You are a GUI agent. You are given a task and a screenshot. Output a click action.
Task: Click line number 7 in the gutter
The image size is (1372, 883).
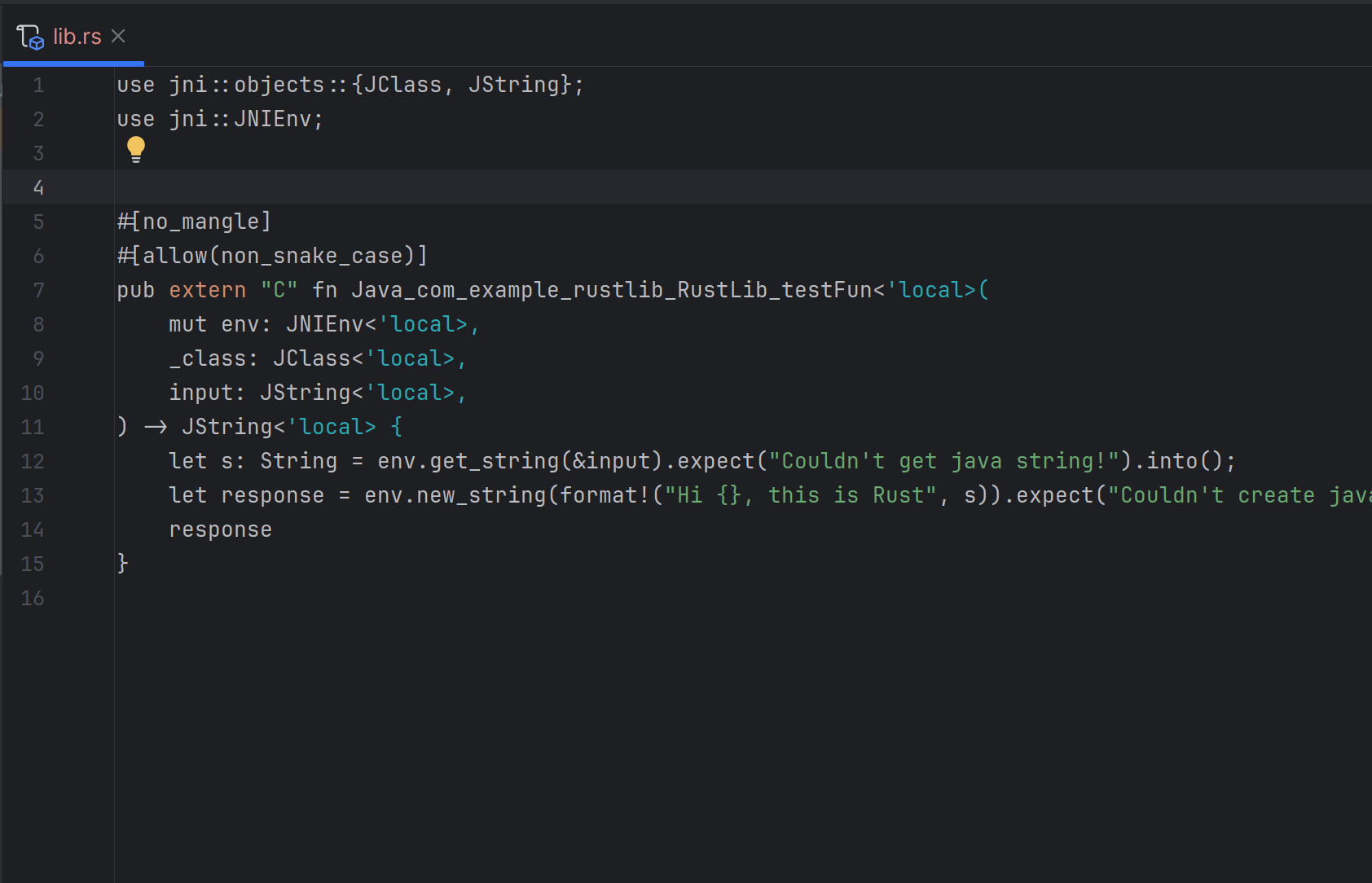(37, 290)
